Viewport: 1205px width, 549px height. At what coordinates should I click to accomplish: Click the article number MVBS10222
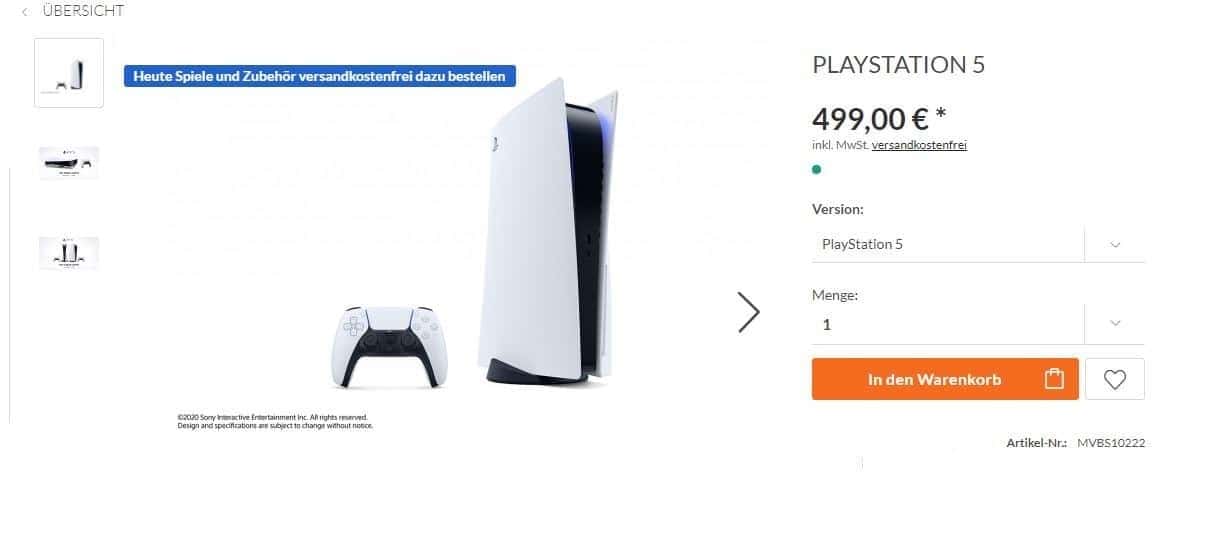tap(1110, 442)
